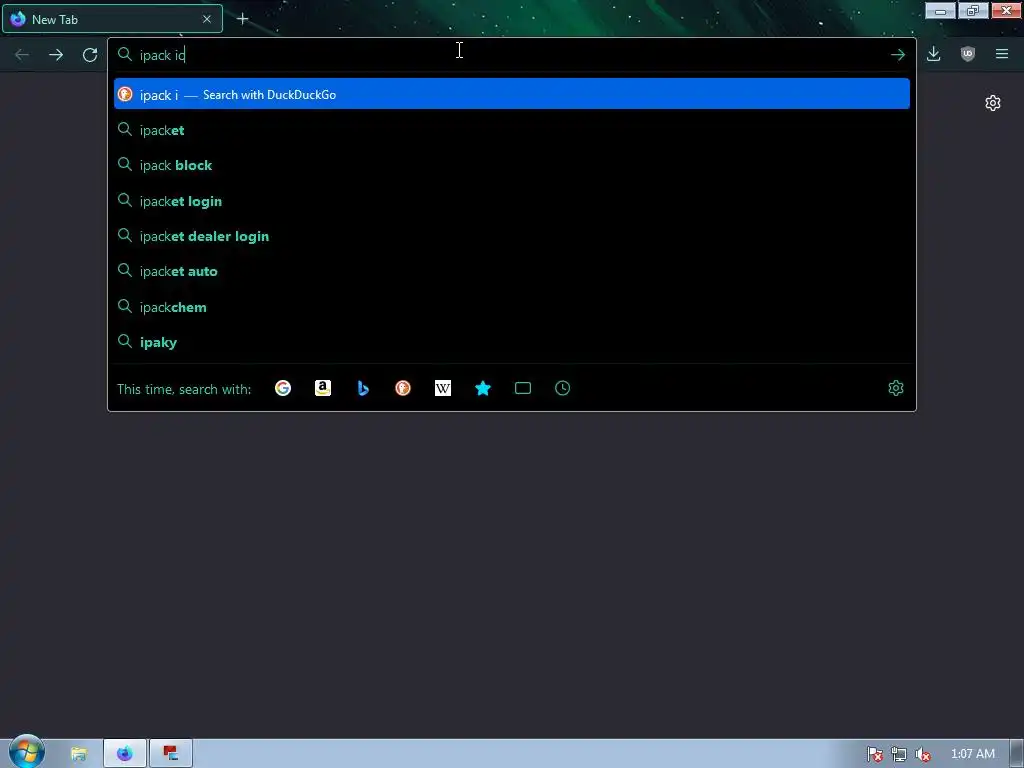Open the uBlock Origin shield icon
The height and width of the screenshot is (768, 1024).
pos(968,54)
